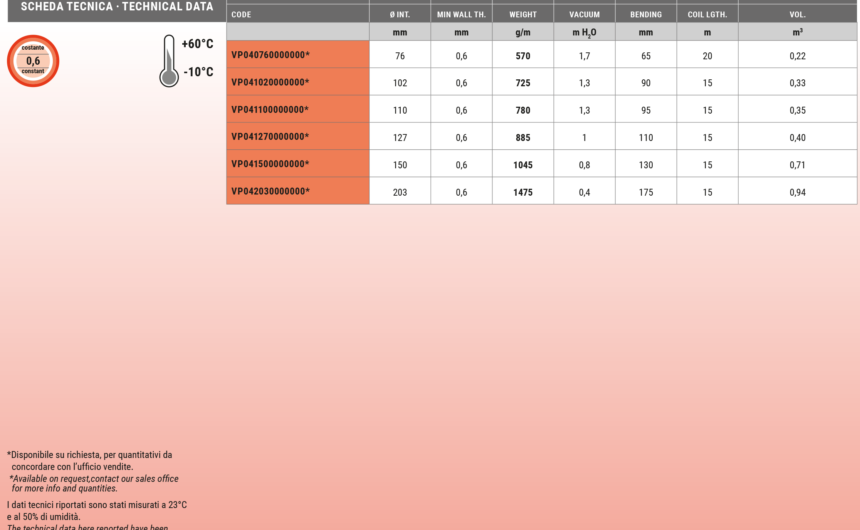The image size is (860, 530).
Task: Select the +60°C maximum temperature label
Action: point(197,44)
